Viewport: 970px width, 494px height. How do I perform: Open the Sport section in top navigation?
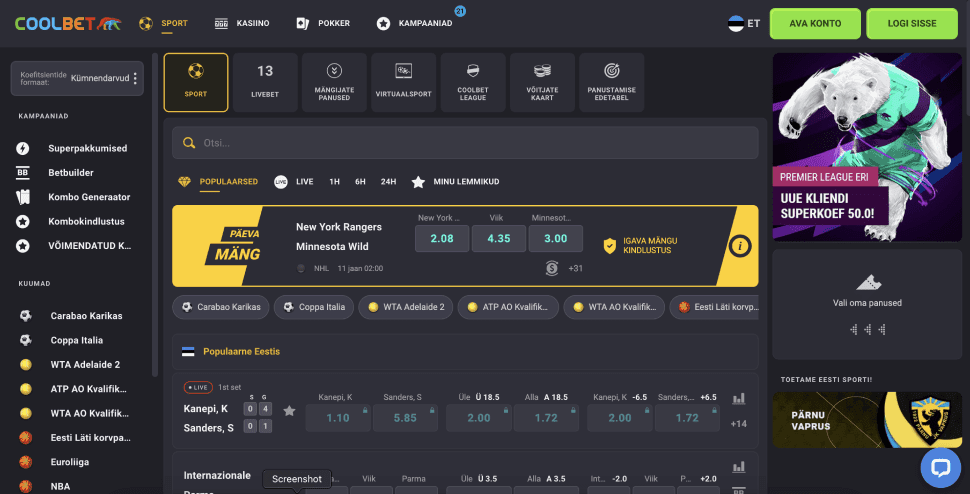coord(164,23)
